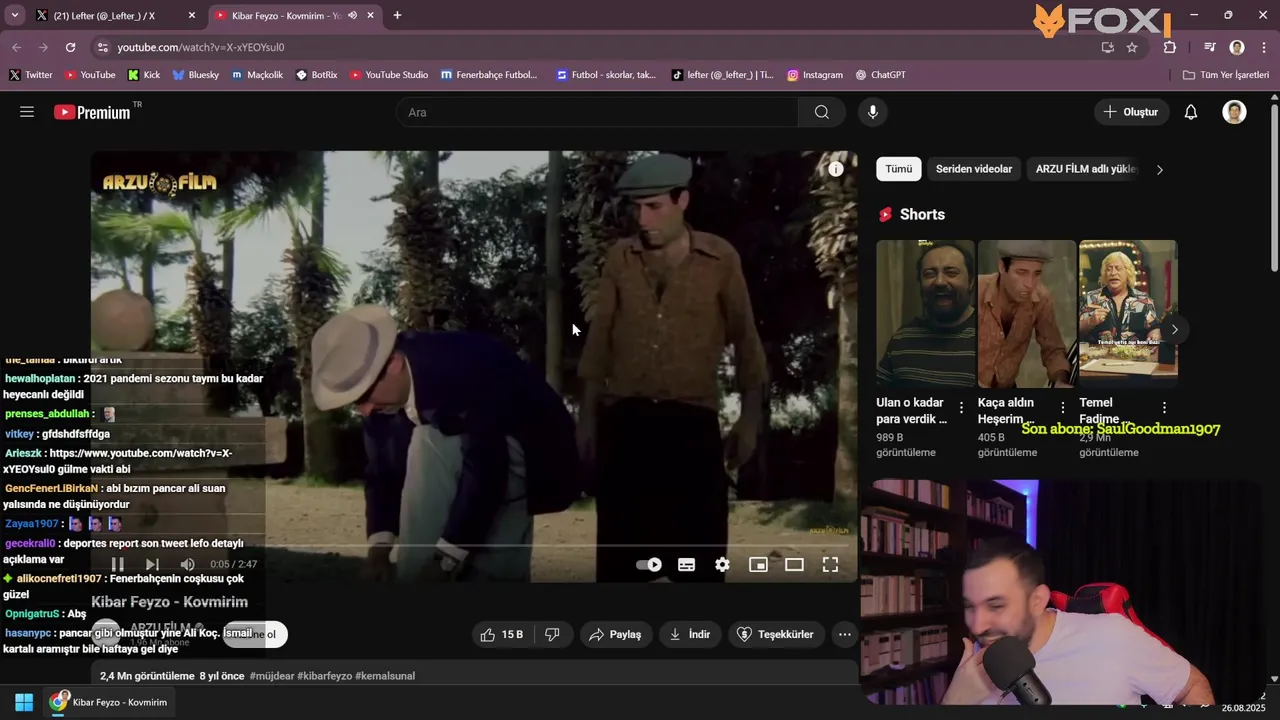1280x720 pixels.
Task: Open Chrome three-dot menu
Action: coord(1263,47)
